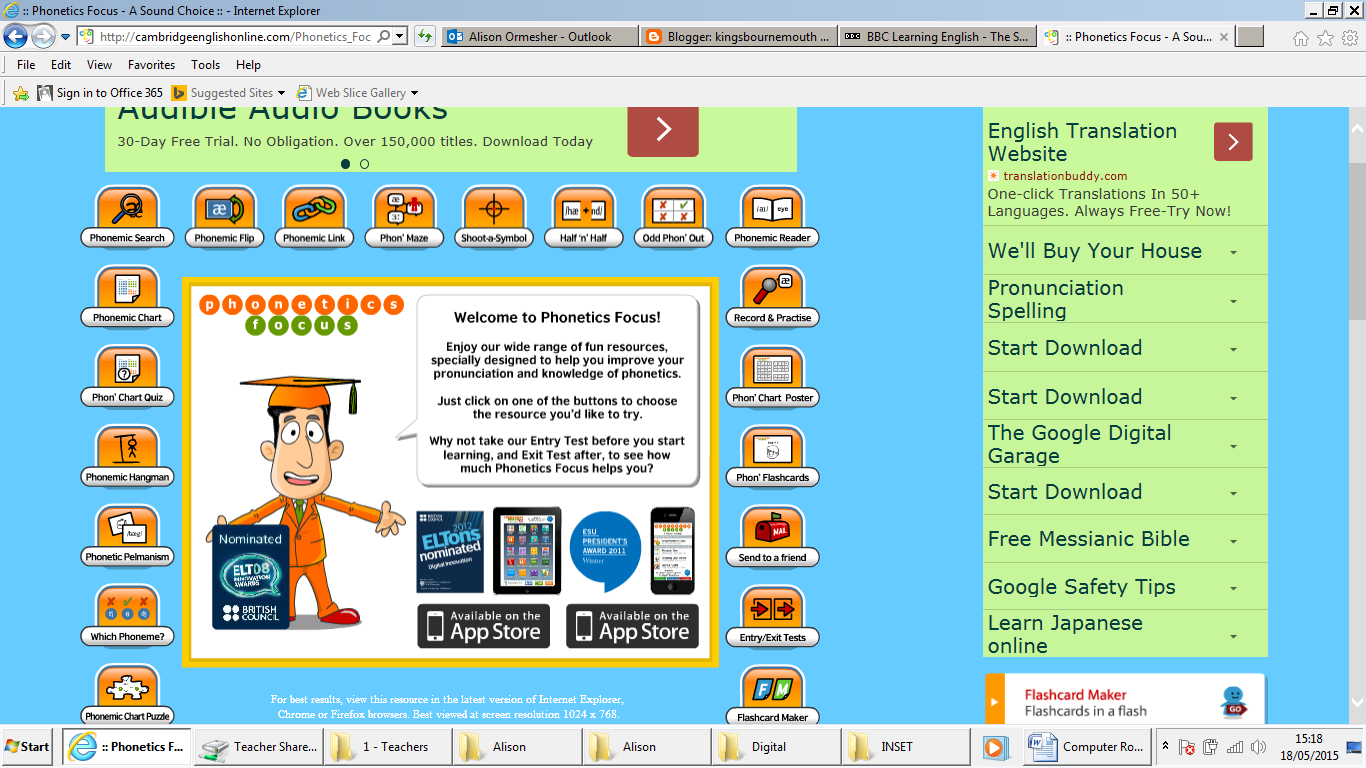Expand the Google Safety Tips entry
The width and height of the screenshot is (1366, 768).
coord(1125,587)
